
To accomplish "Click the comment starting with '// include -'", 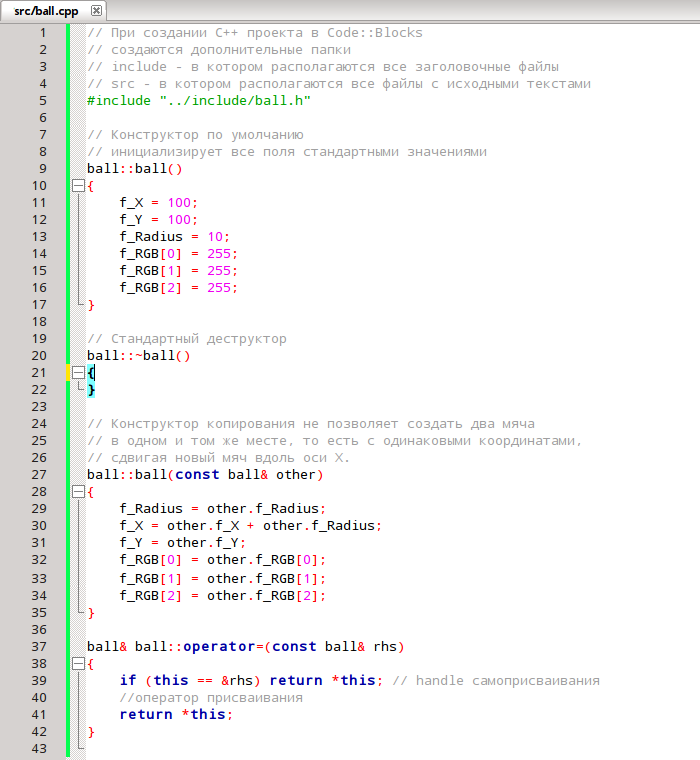I will tap(323, 67).
